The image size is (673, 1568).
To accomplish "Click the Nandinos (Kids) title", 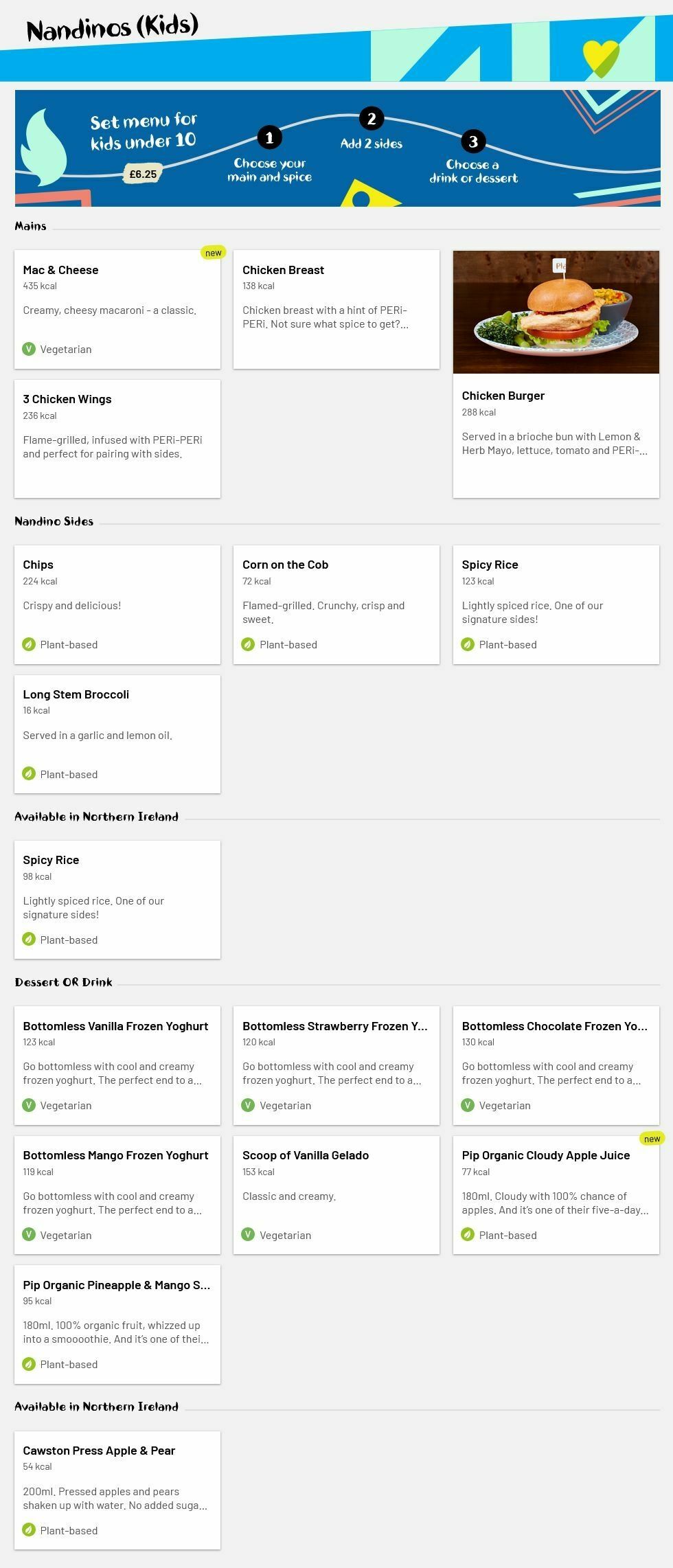I will pyautogui.click(x=113, y=29).
